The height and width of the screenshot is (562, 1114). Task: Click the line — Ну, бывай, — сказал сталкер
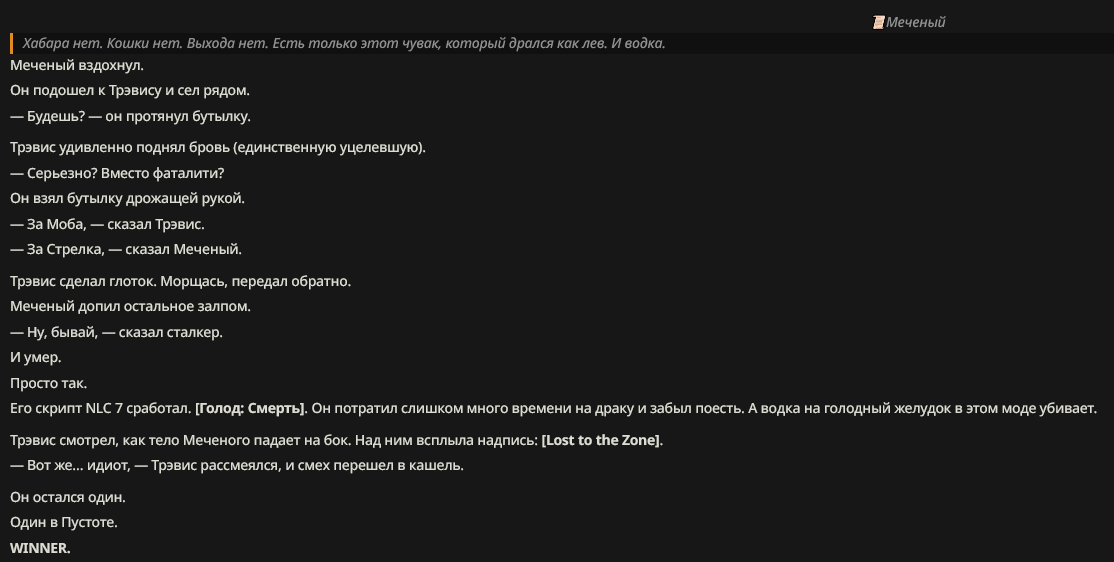point(117,333)
